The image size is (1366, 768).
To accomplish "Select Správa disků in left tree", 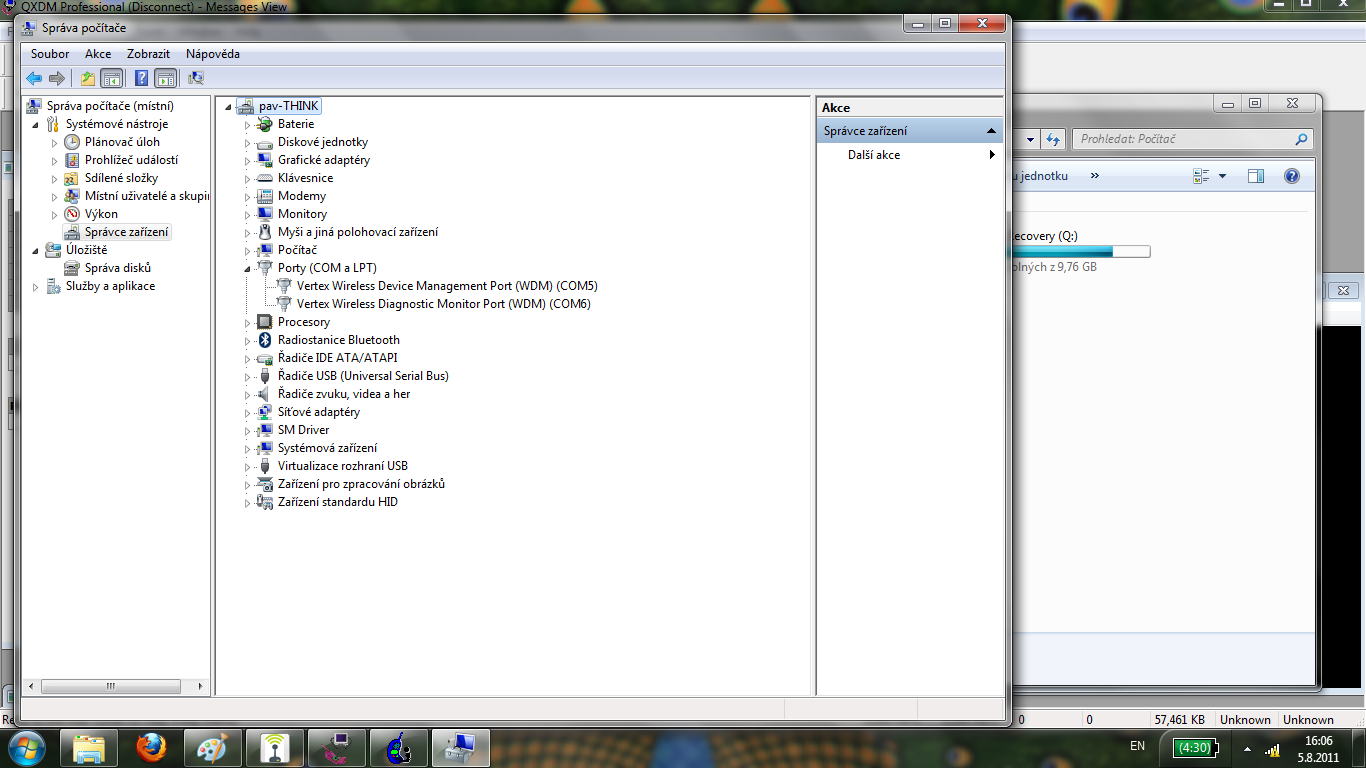I will 118,268.
